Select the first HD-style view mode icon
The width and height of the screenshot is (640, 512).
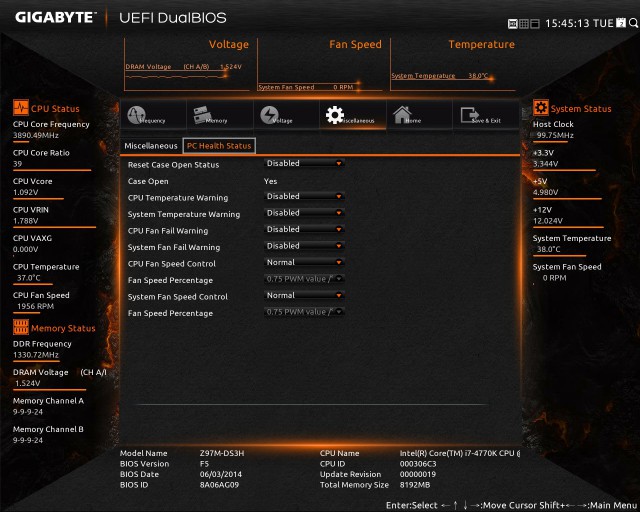tap(512, 24)
